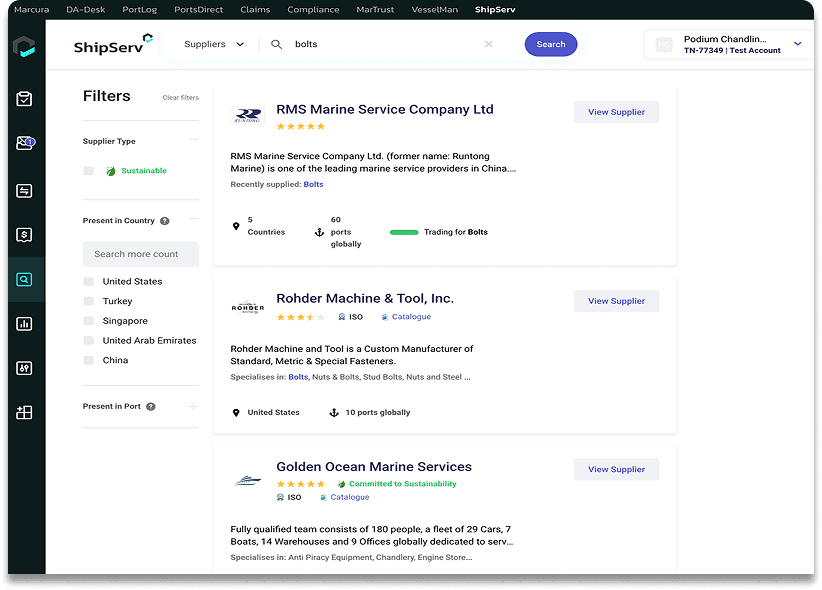Collapse the Supplier Type filter section

point(193,140)
